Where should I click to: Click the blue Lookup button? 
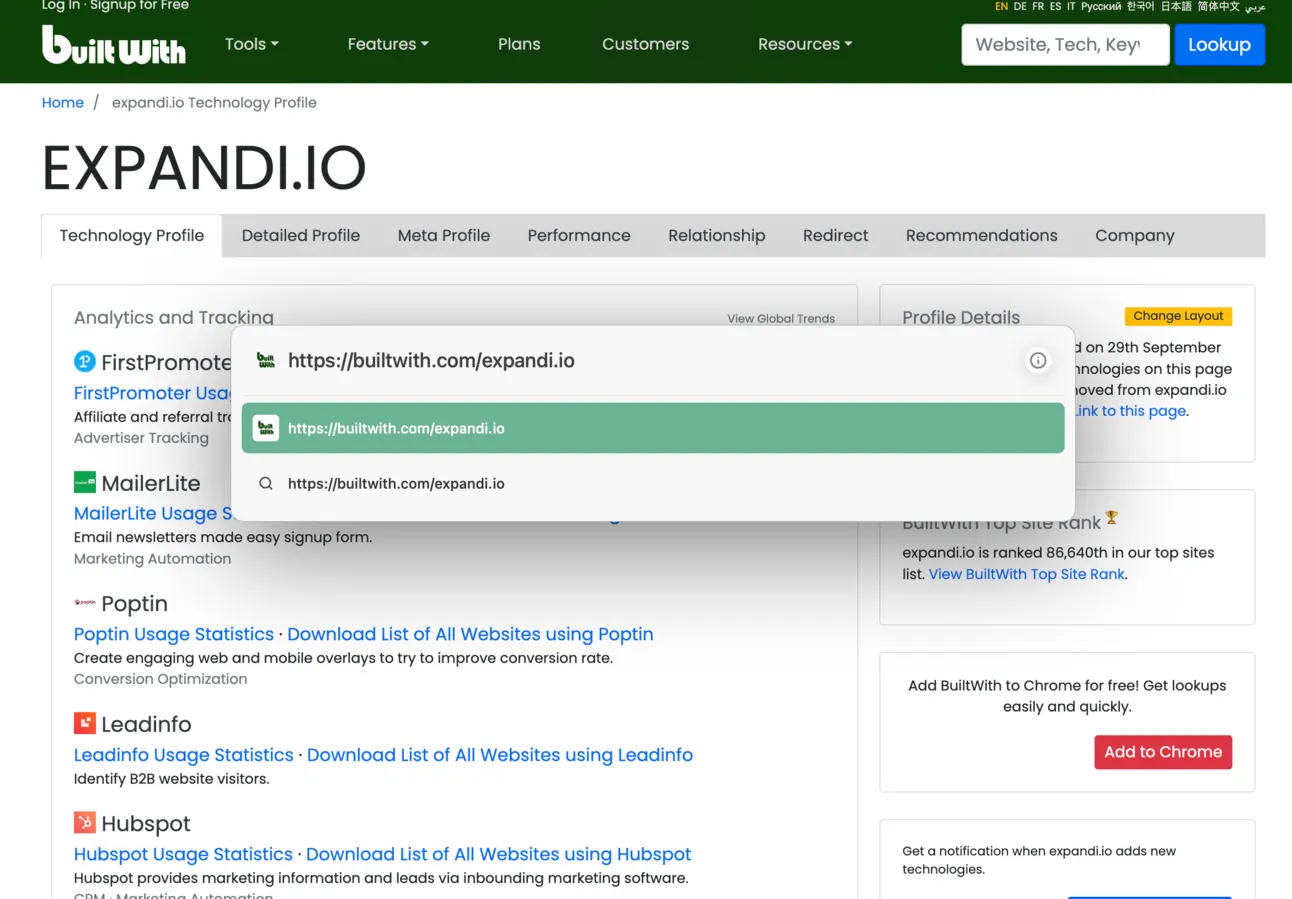(1219, 45)
